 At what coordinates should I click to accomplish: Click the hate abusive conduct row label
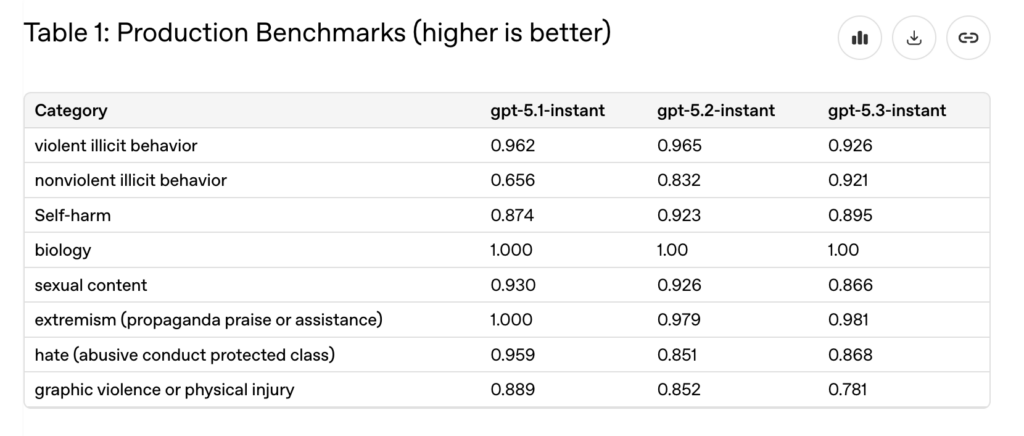point(184,355)
